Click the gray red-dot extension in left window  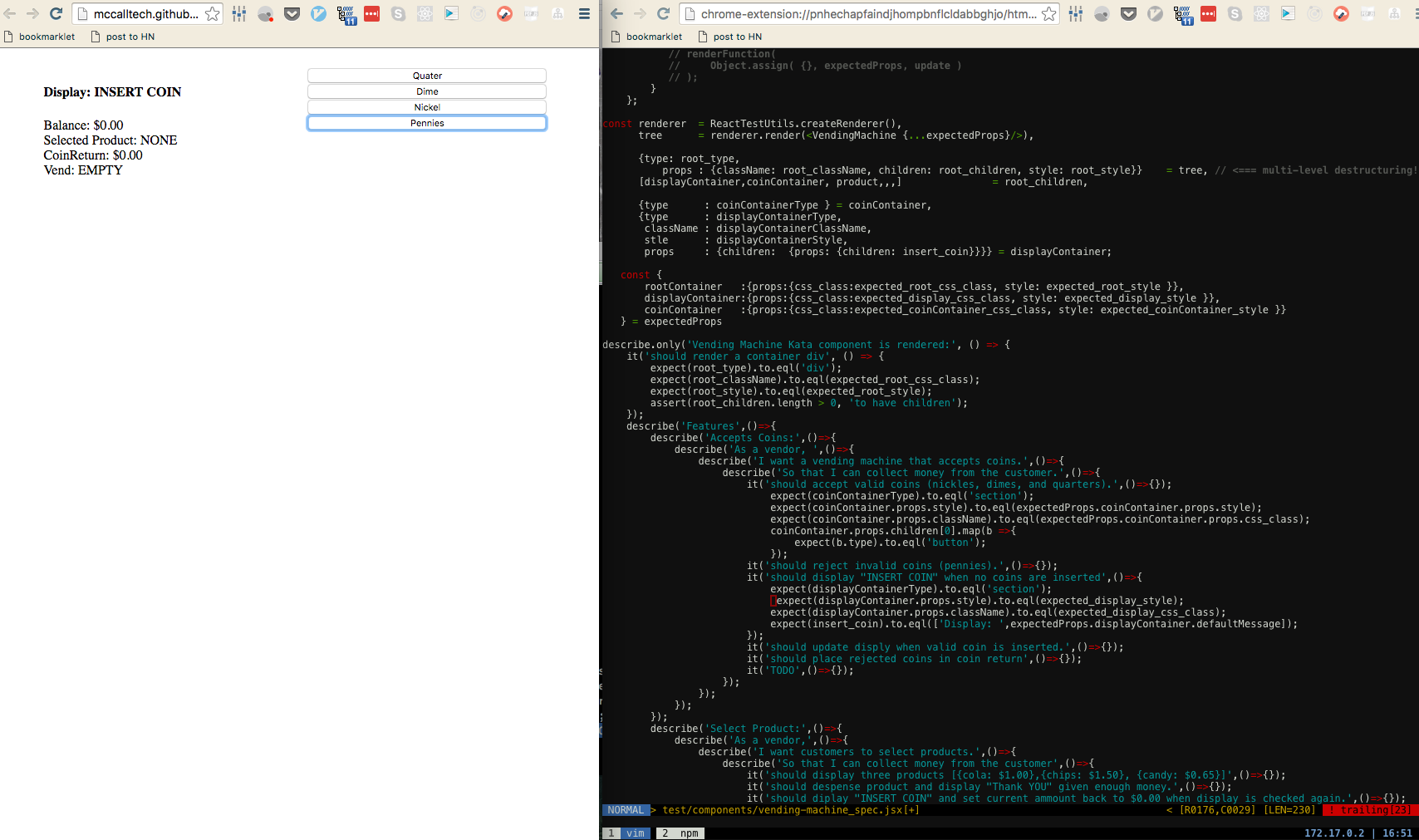[266, 13]
